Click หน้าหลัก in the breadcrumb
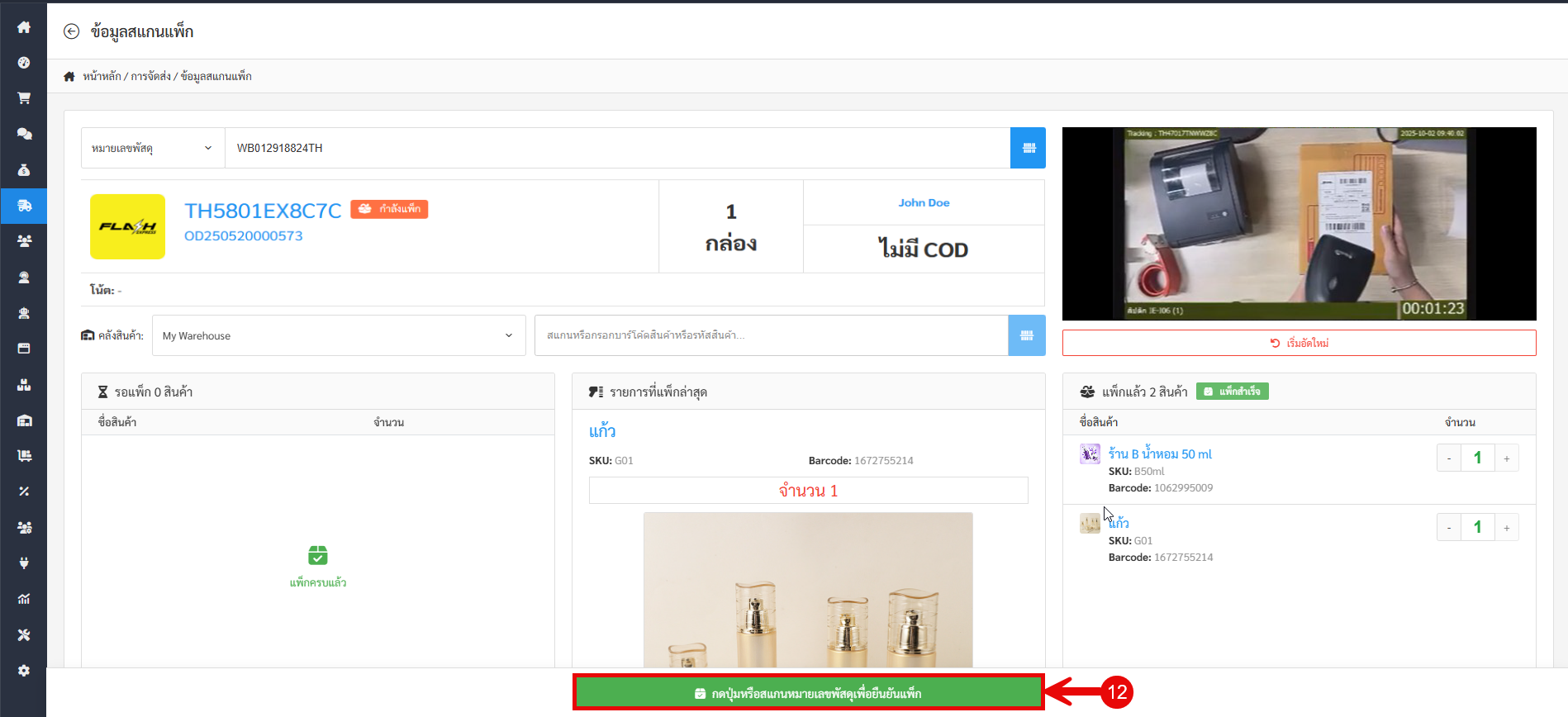1568x717 pixels. tap(102, 76)
